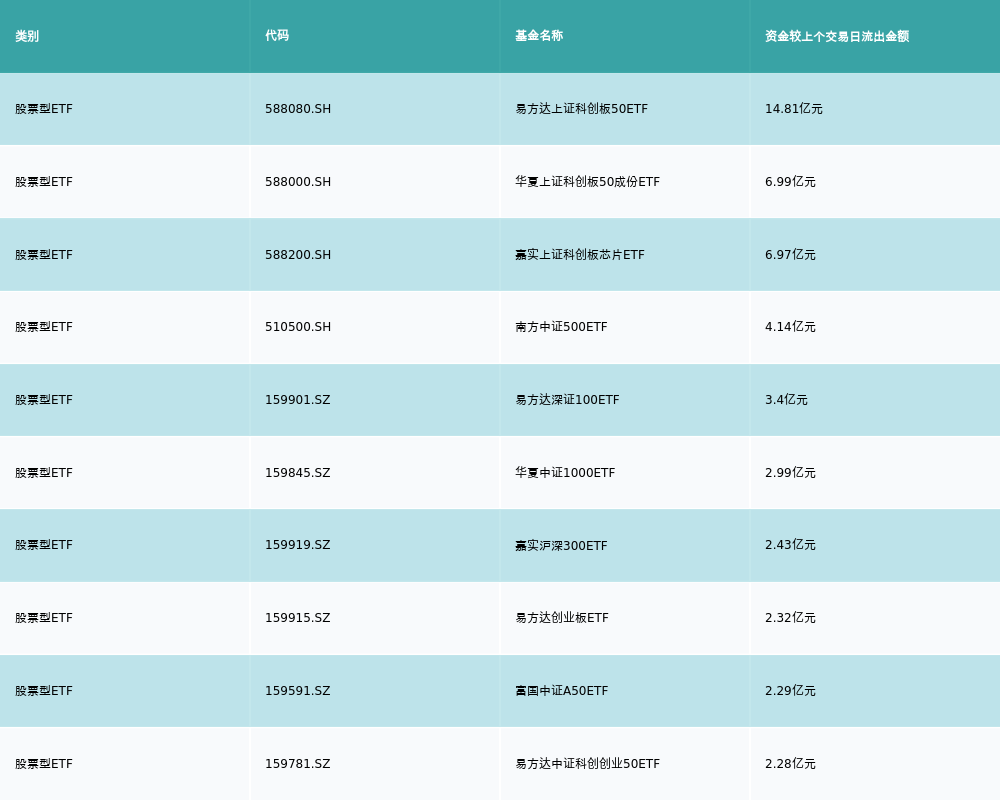This screenshot has height=800, width=1000.
Task: Select fund code 588080.SH
Action: 298,109
